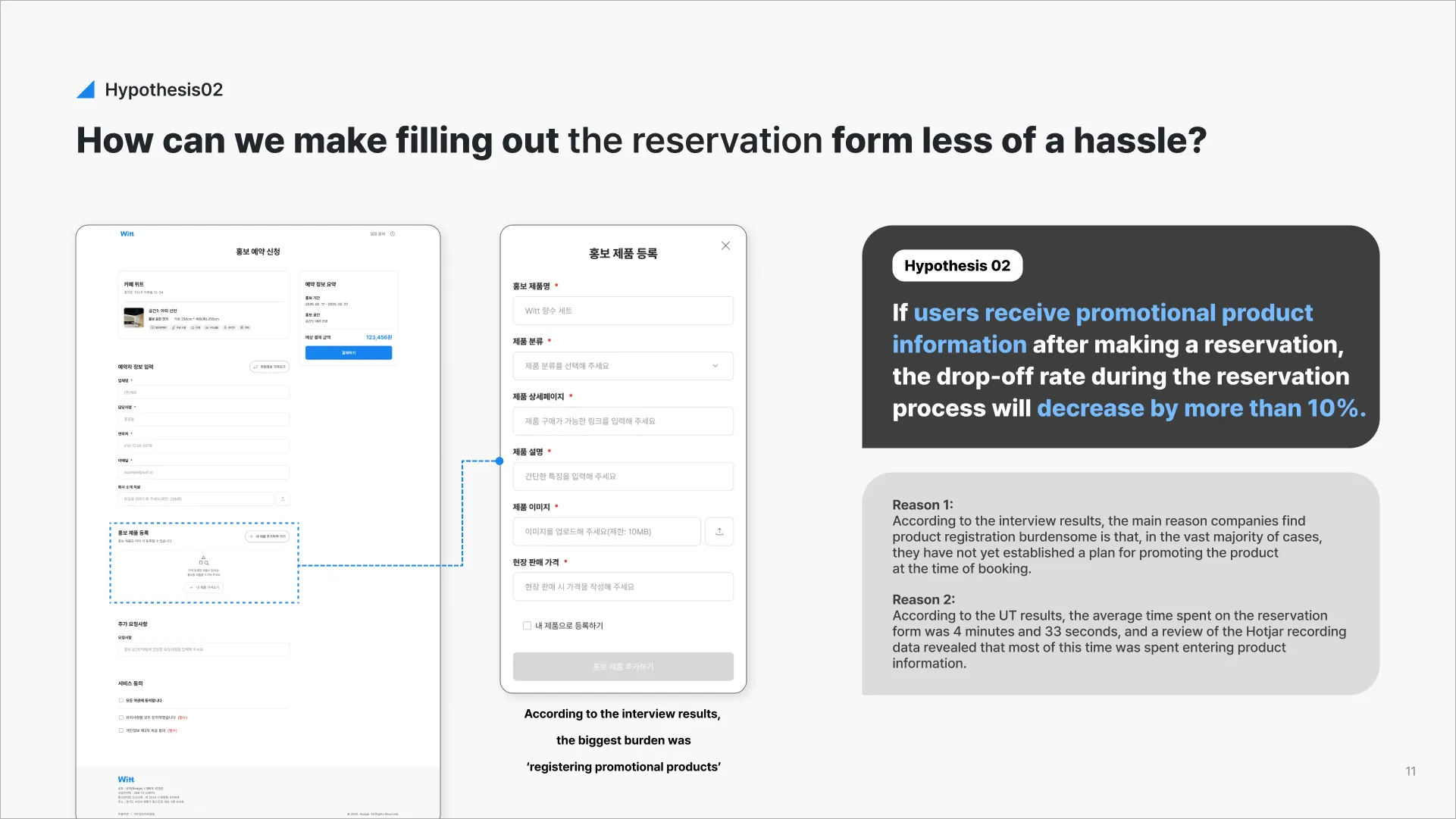Click chevron arrow in 제품 분류 field
This screenshot has height=819, width=1456.
coord(715,366)
